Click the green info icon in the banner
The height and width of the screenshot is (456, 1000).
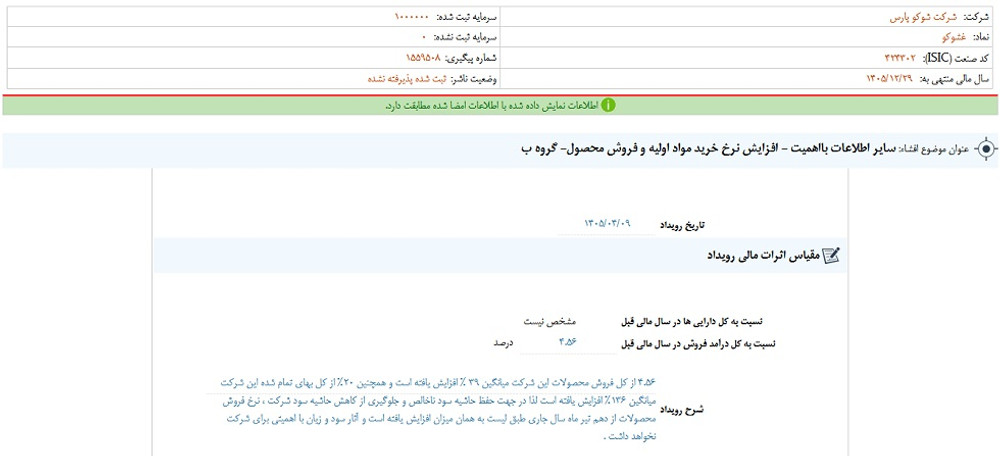[x=608, y=105]
